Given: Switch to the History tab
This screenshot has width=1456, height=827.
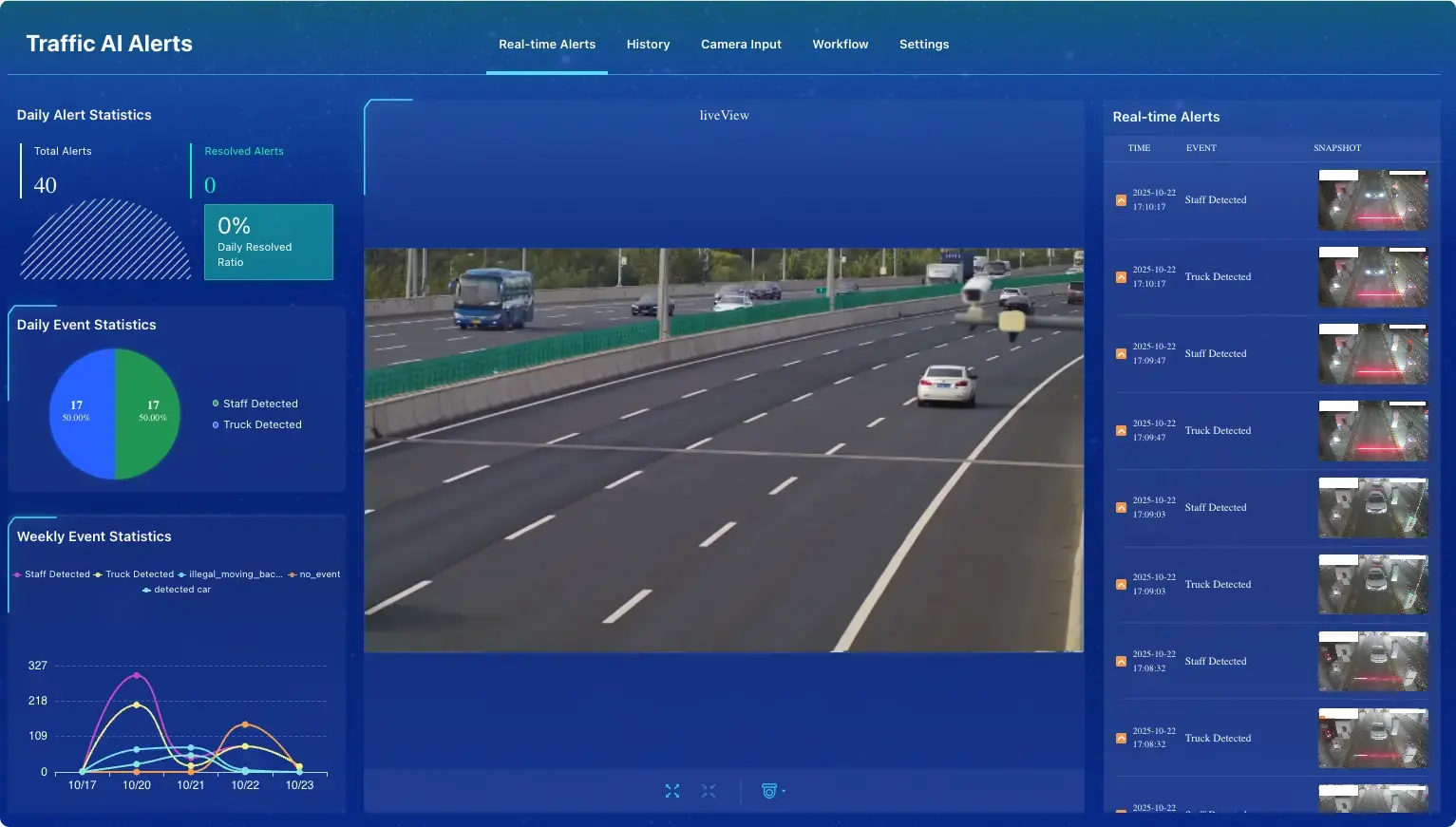Looking at the screenshot, I should click(648, 45).
